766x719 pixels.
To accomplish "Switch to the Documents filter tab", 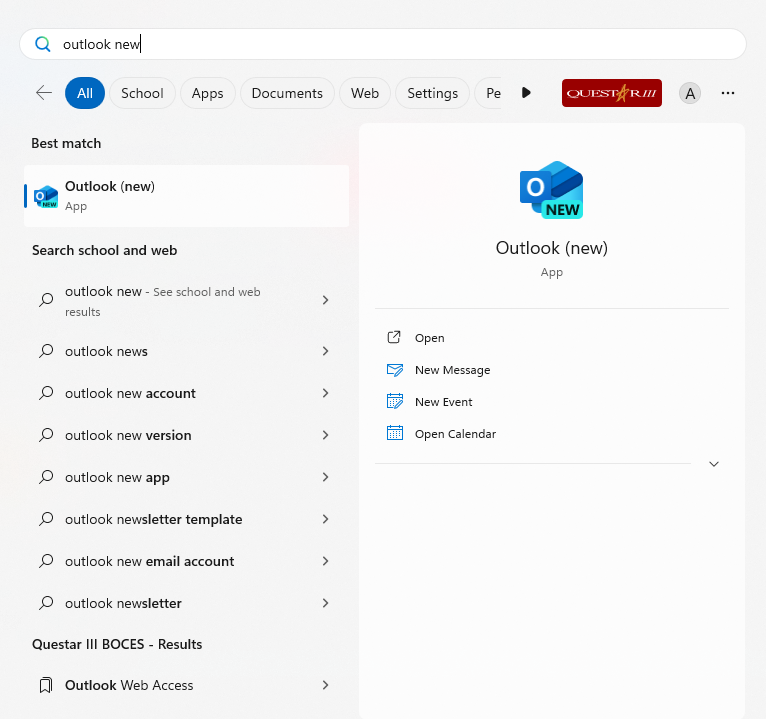I will [287, 93].
